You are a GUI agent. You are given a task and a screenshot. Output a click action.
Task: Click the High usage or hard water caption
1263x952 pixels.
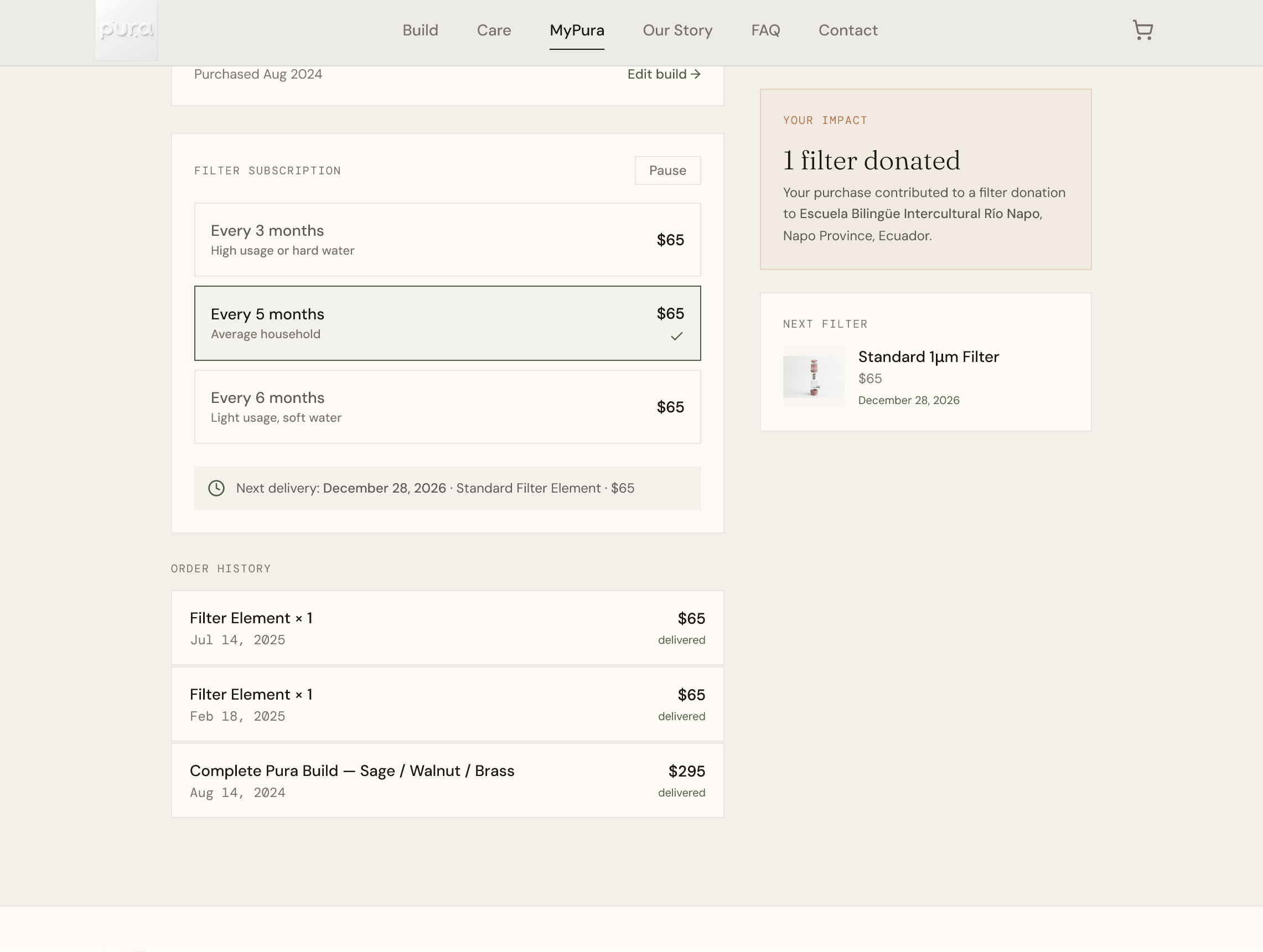(x=283, y=251)
